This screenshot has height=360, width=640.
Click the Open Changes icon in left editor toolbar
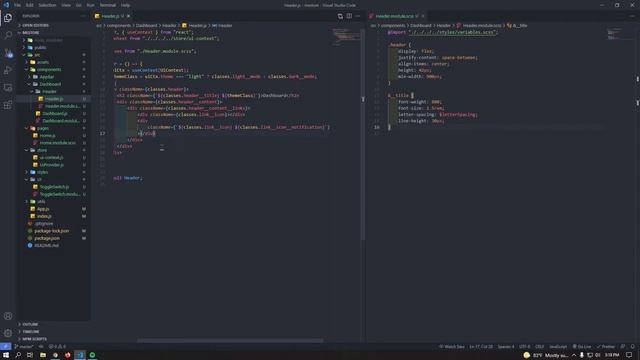pyautogui.click(x=340, y=16)
